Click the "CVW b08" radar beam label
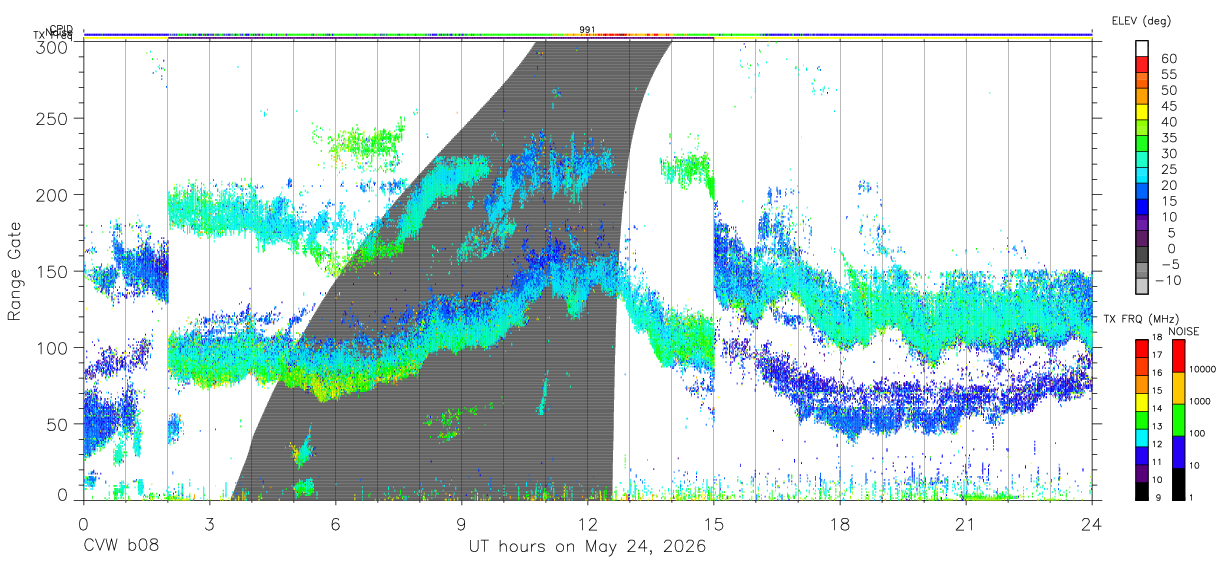The height and width of the screenshot is (567, 1228). (120, 547)
